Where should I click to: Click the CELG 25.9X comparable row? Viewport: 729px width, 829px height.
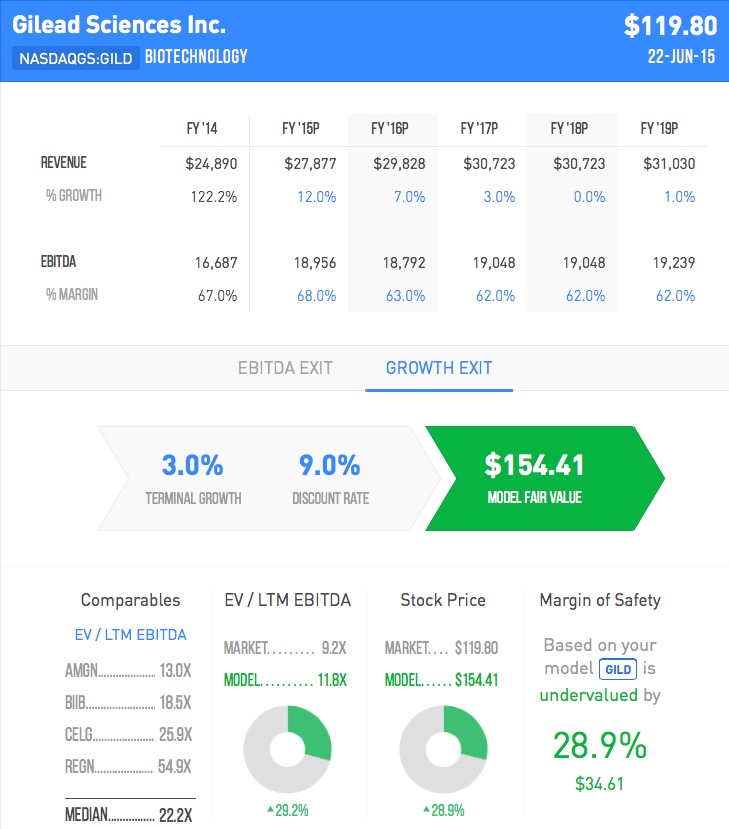pyautogui.click(x=128, y=734)
